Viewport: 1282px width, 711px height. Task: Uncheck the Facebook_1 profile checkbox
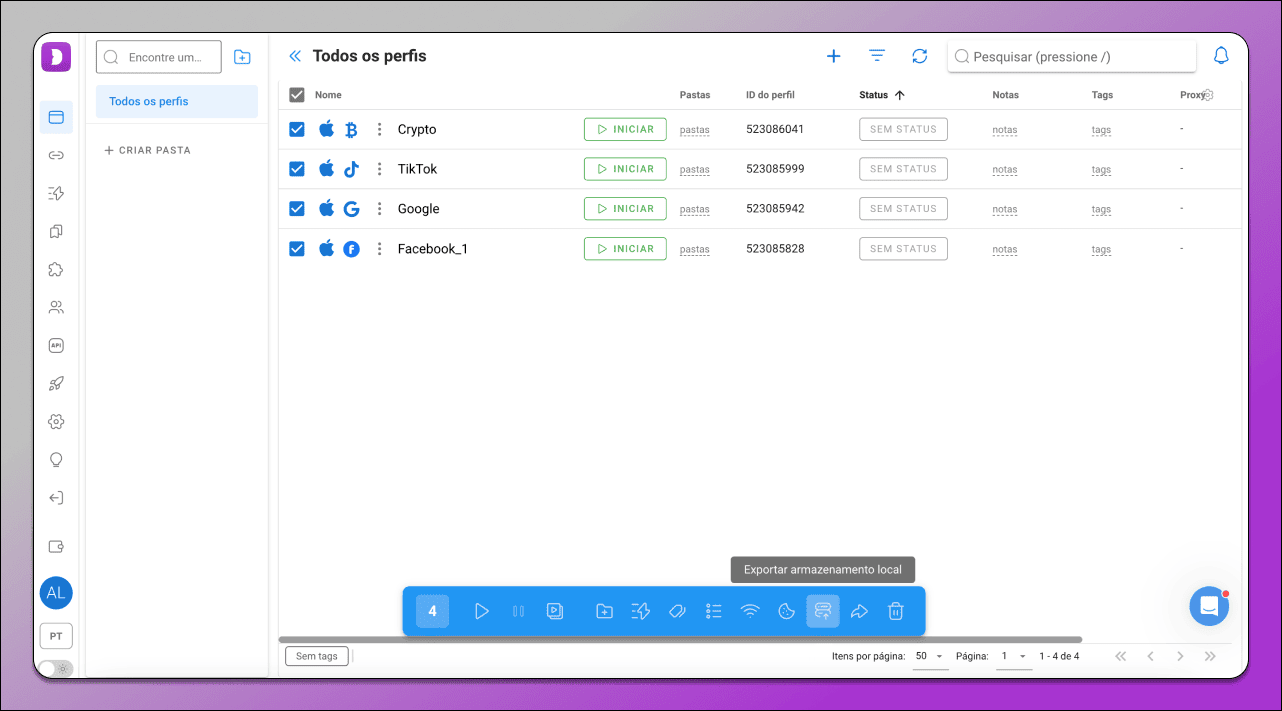pos(297,249)
